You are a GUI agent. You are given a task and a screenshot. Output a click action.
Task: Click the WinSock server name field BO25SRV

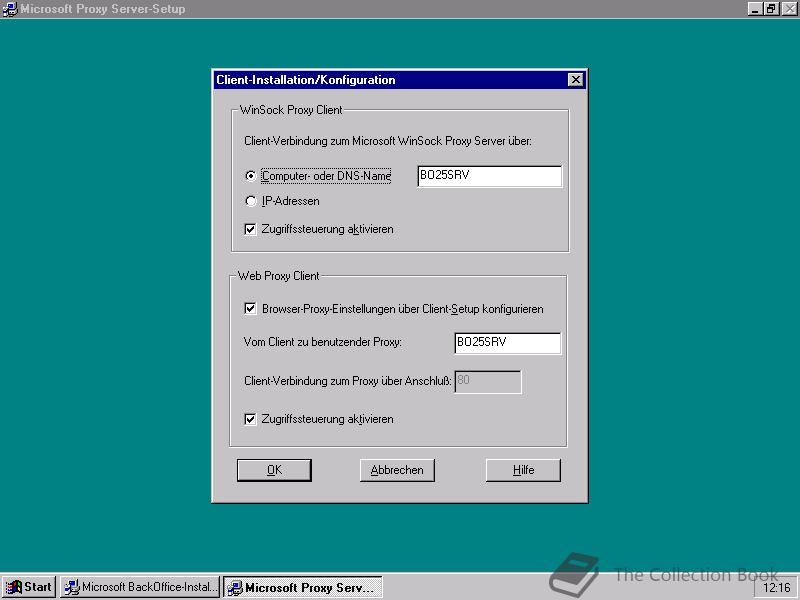tap(489, 176)
